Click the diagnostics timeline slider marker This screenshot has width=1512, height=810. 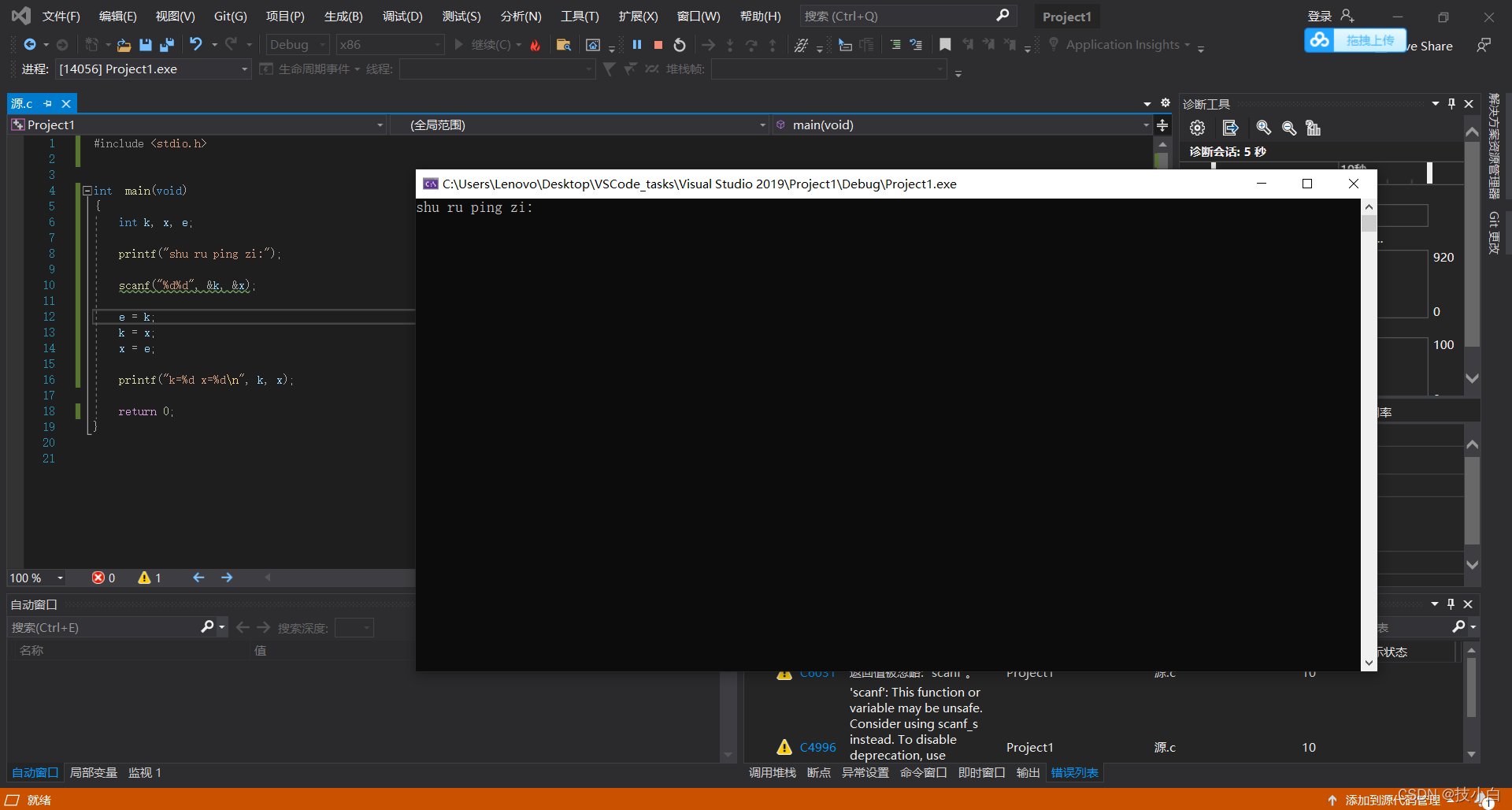(1429, 173)
